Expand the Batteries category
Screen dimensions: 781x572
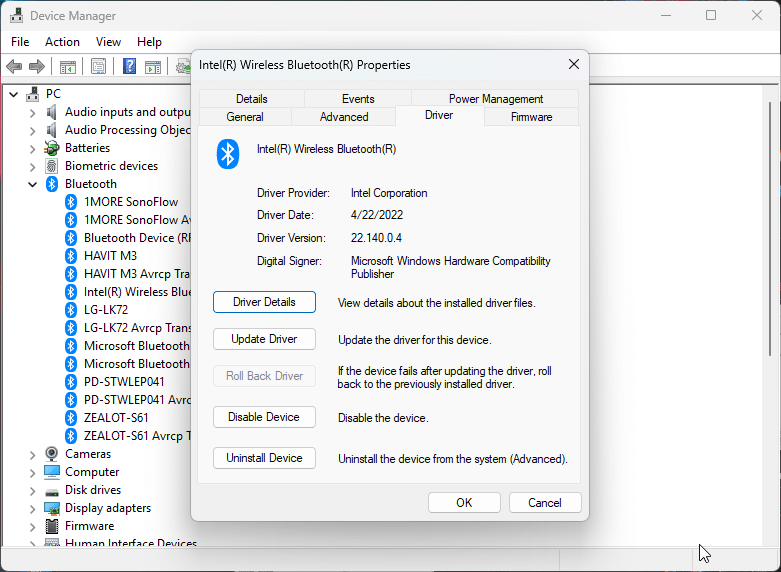32,149
